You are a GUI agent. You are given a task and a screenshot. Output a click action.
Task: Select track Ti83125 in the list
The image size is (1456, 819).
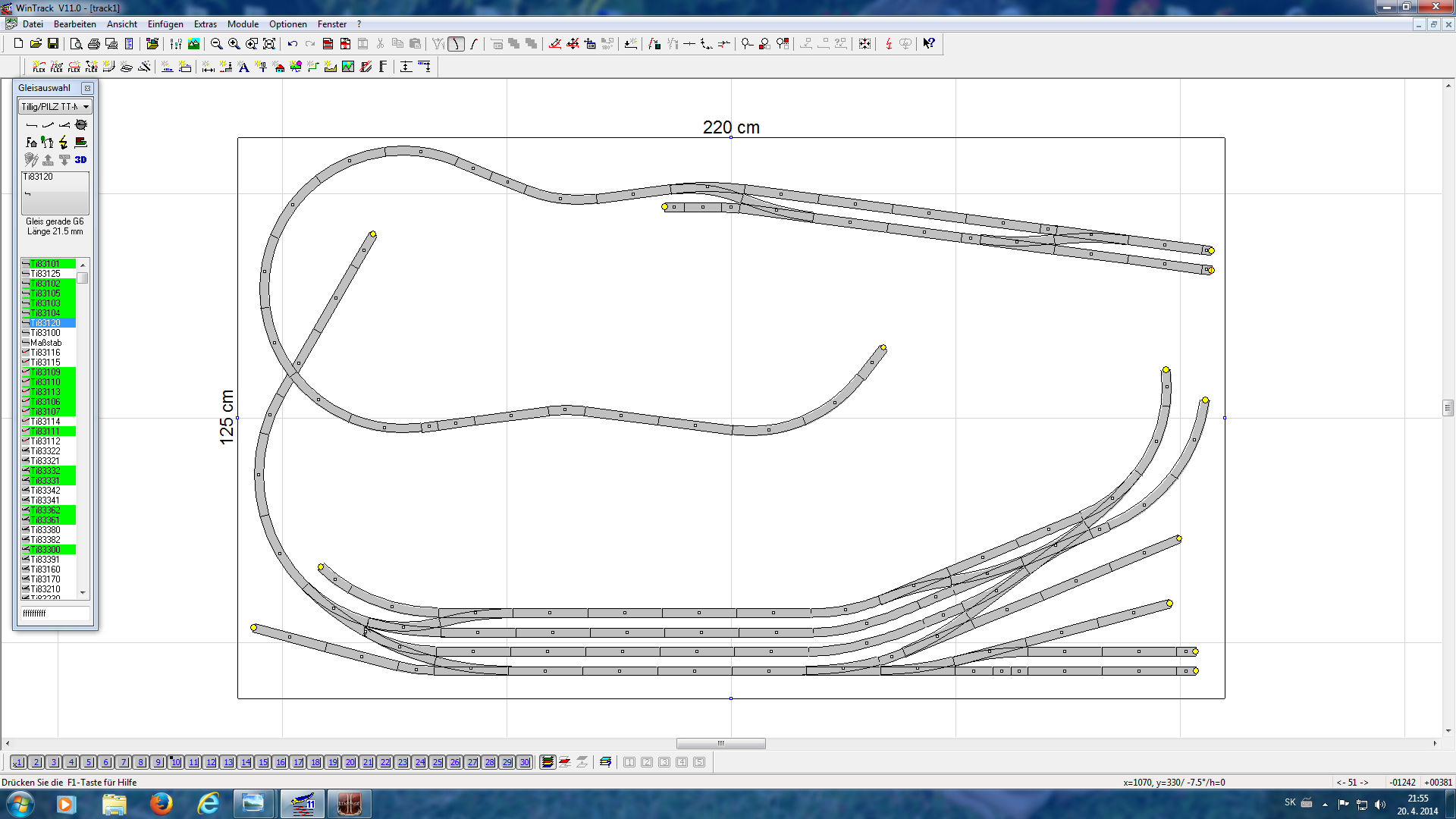pyautogui.click(x=45, y=274)
